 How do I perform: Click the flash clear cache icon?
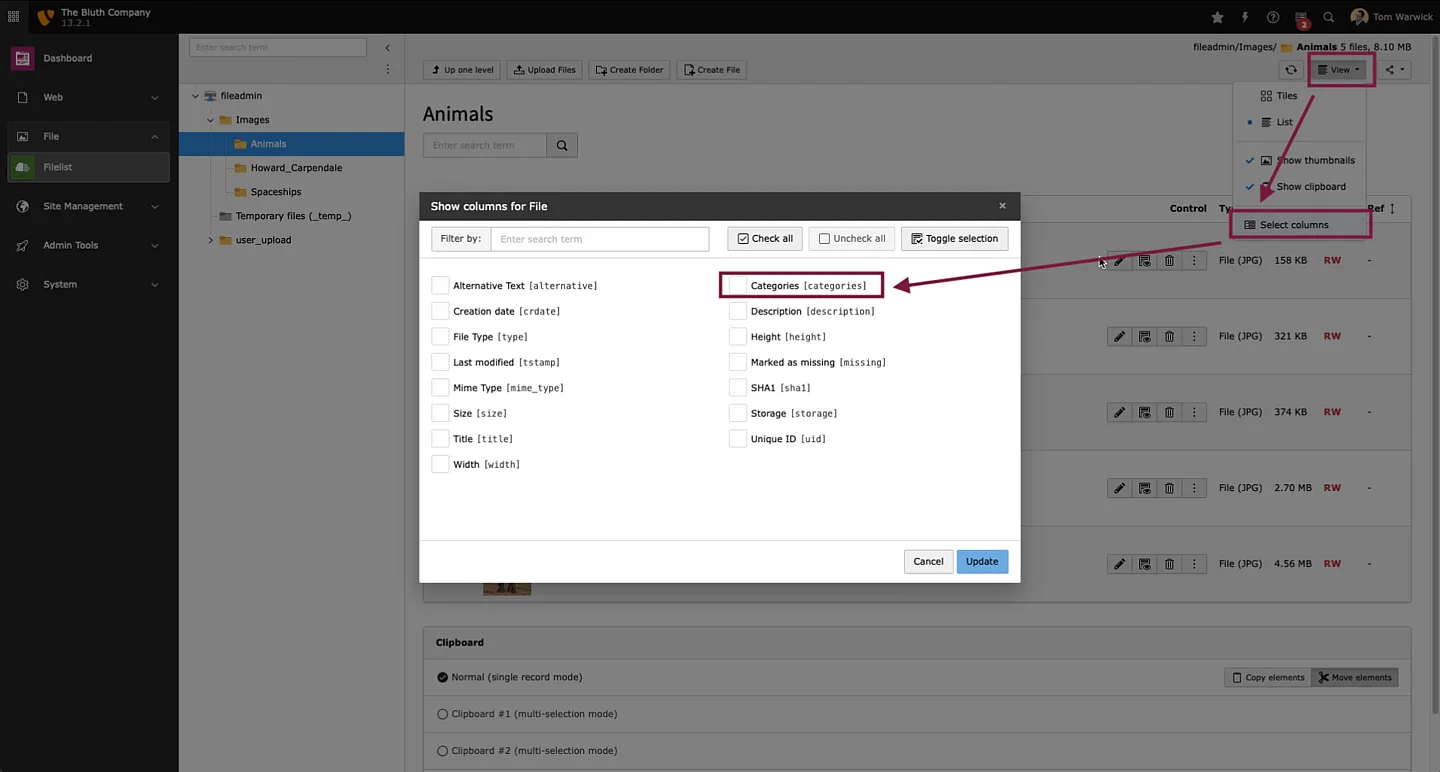click(1245, 17)
